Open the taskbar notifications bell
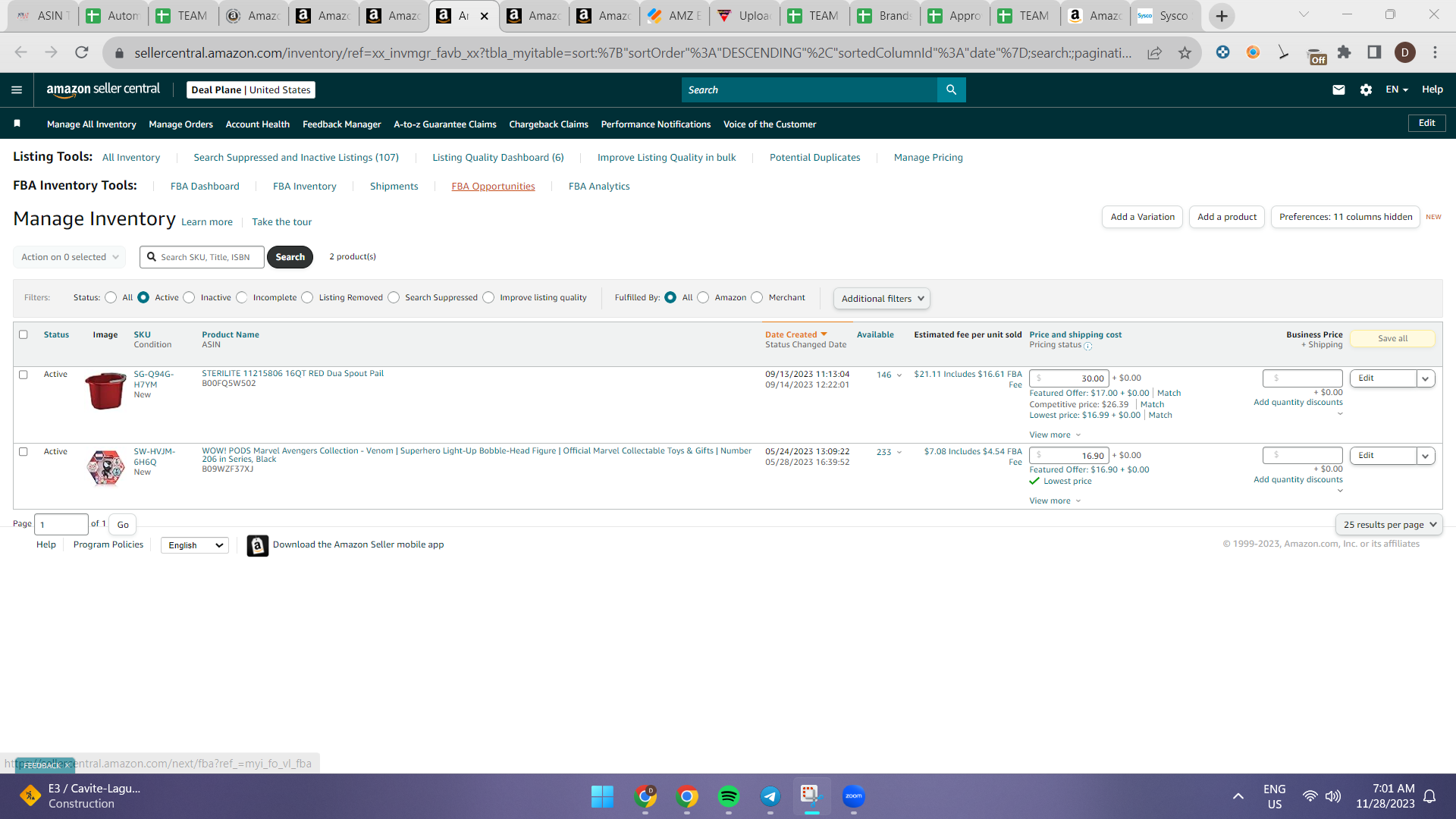 point(1429,796)
